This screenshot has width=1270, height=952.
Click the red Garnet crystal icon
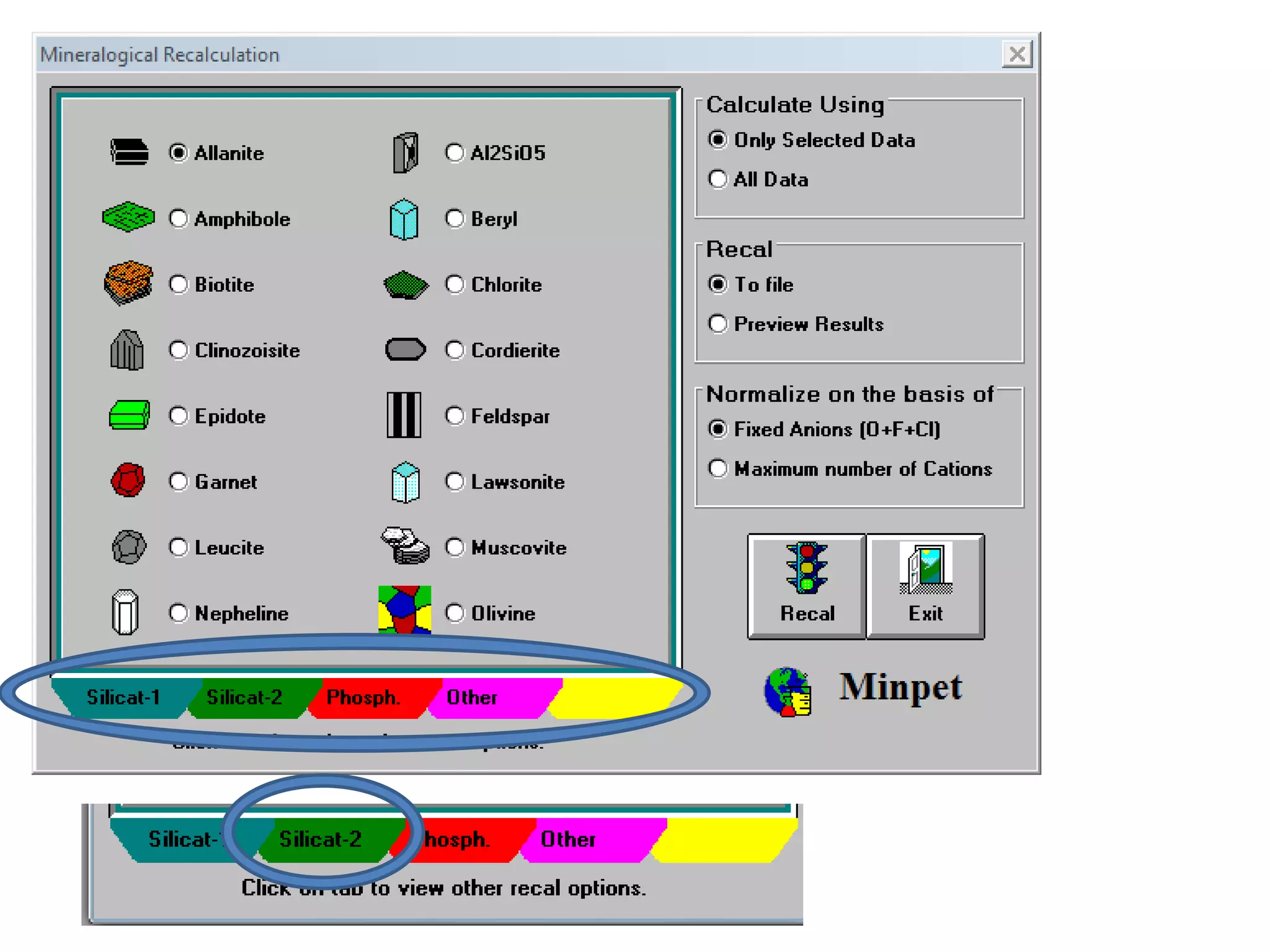(128, 480)
